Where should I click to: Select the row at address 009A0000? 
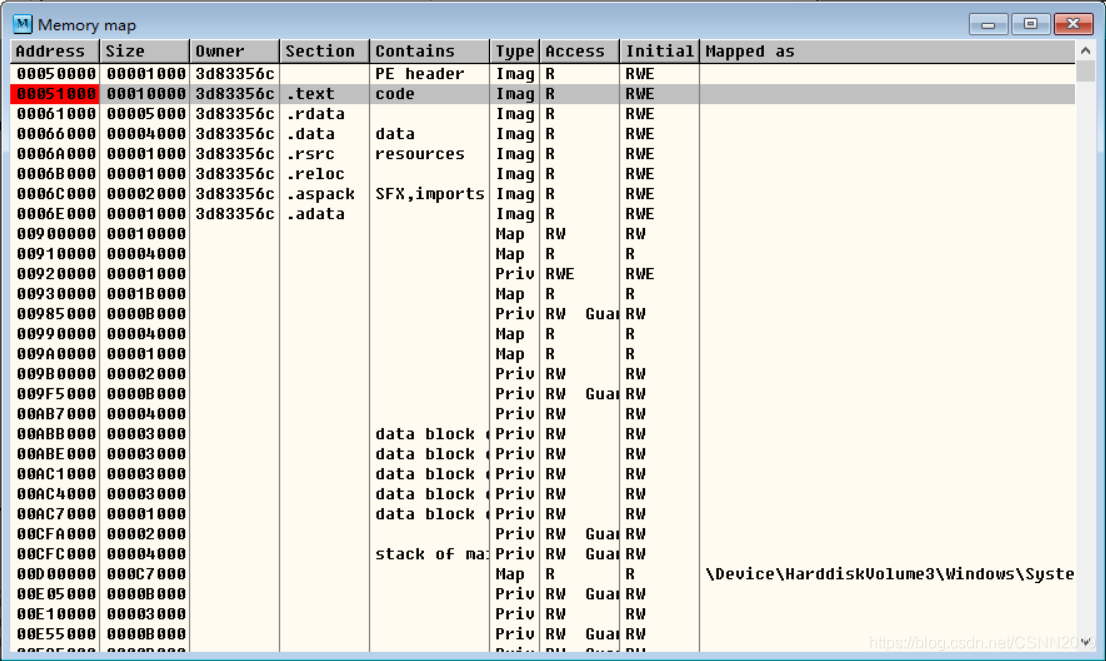click(x=542, y=354)
